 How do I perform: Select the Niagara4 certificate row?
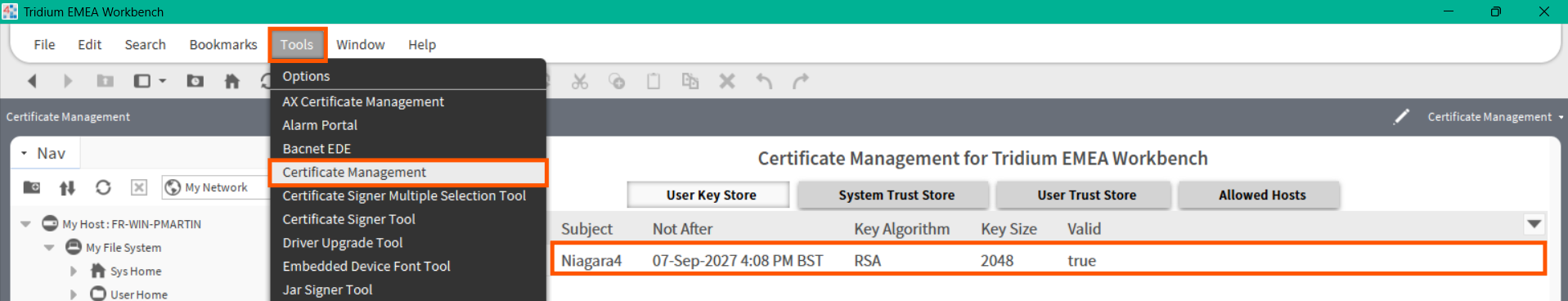click(1049, 260)
